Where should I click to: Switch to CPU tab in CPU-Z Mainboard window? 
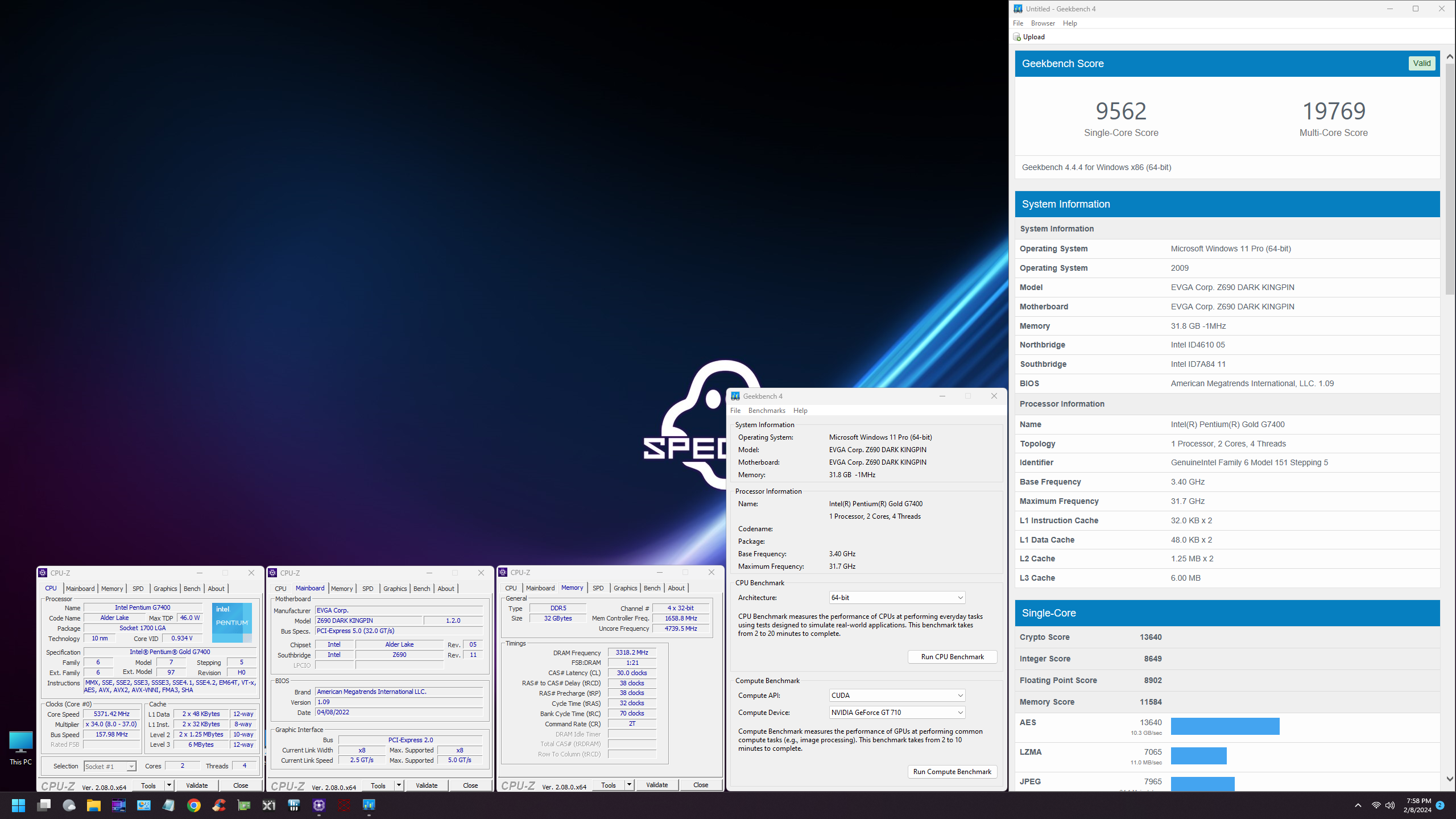coord(280,589)
